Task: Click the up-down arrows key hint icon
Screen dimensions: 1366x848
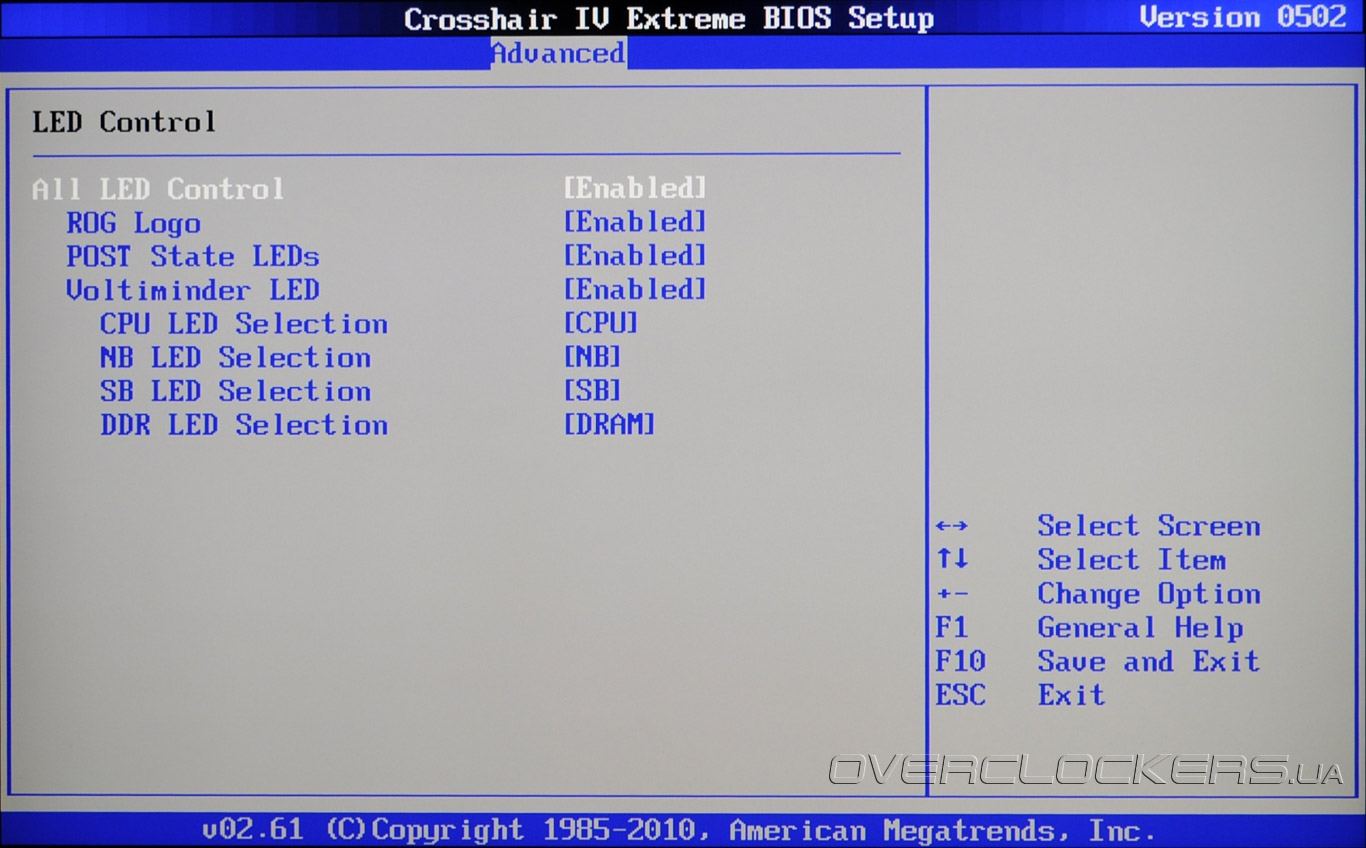Action: coord(952,560)
